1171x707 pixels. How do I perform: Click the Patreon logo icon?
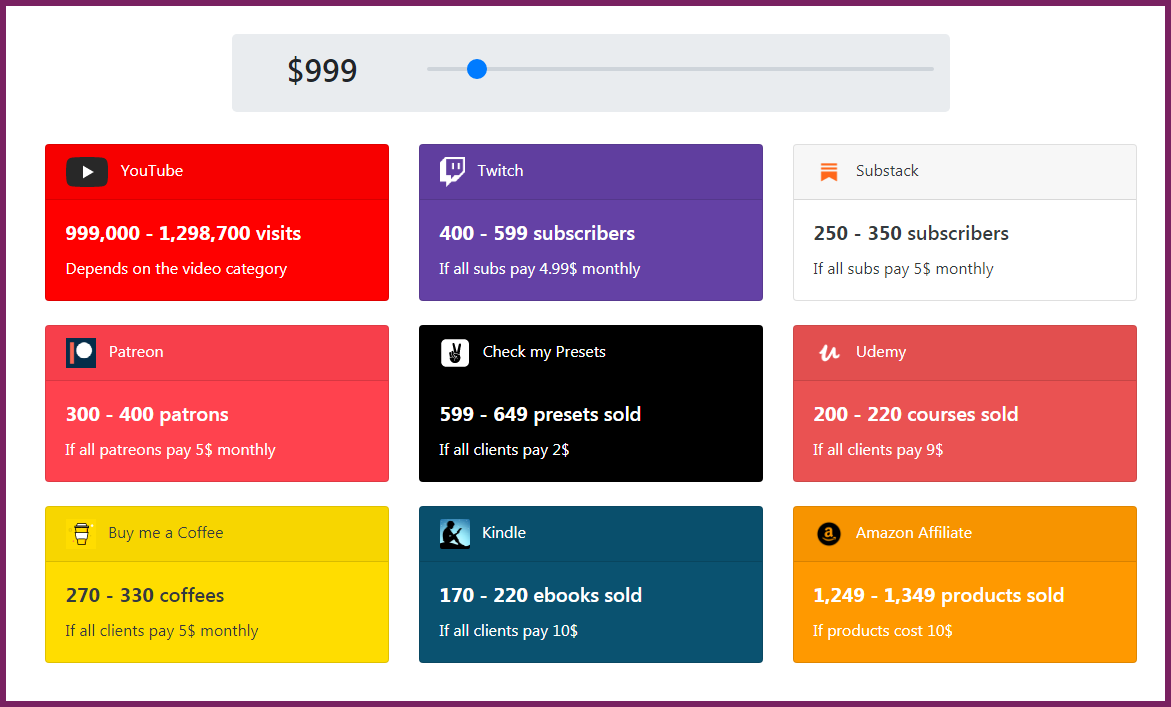pyautogui.click(x=81, y=353)
